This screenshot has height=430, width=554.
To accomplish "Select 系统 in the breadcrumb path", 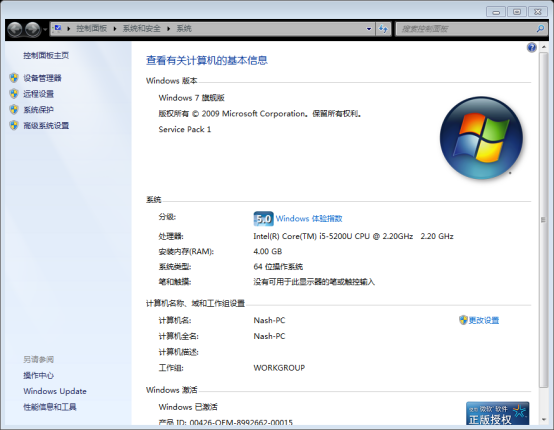I will (x=184, y=29).
